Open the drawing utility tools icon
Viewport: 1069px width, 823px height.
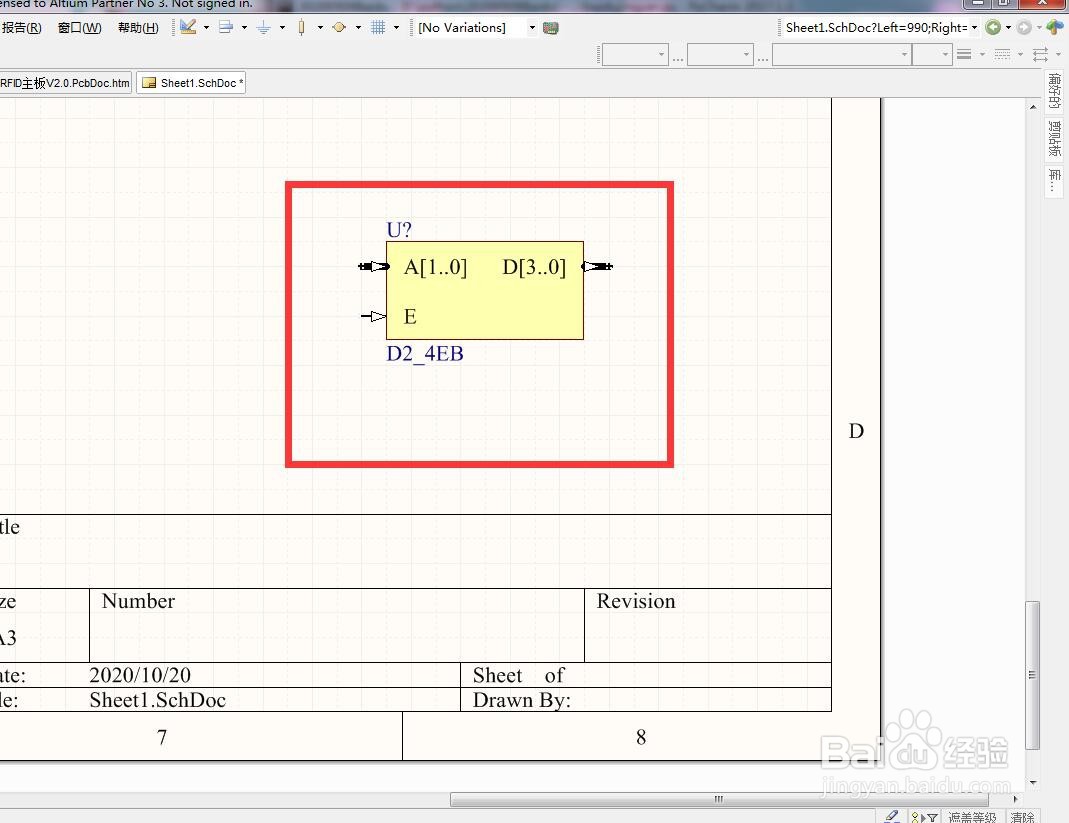[188, 27]
